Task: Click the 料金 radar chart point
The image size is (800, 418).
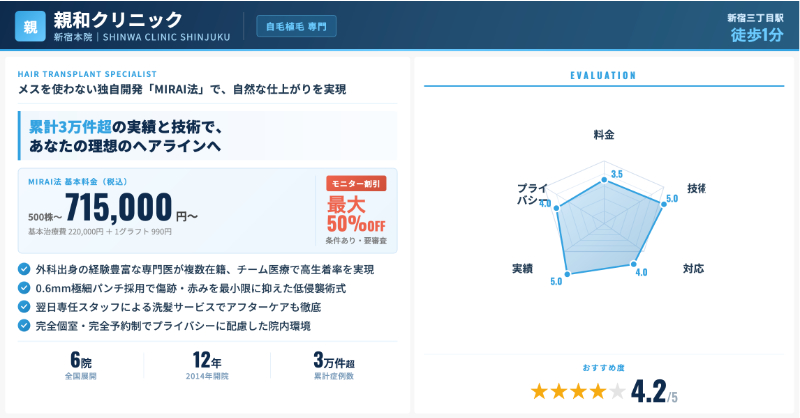Action: point(604,181)
